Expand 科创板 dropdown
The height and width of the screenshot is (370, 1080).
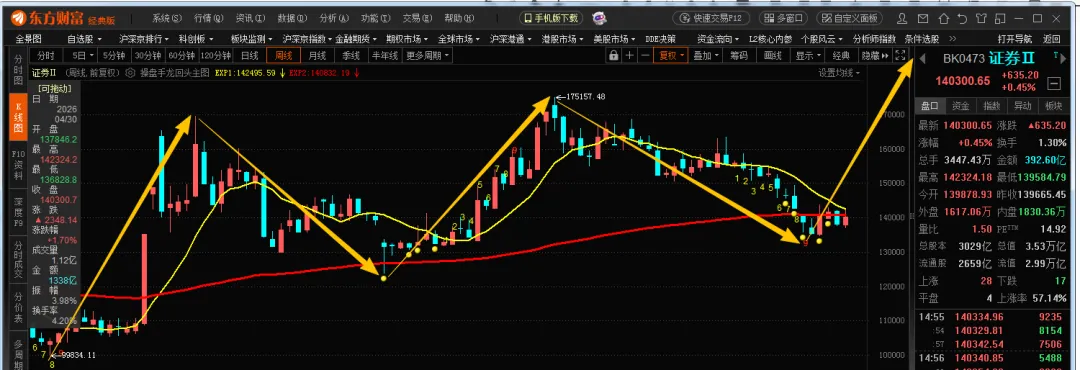pyautogui.click(x=196, y=39)
